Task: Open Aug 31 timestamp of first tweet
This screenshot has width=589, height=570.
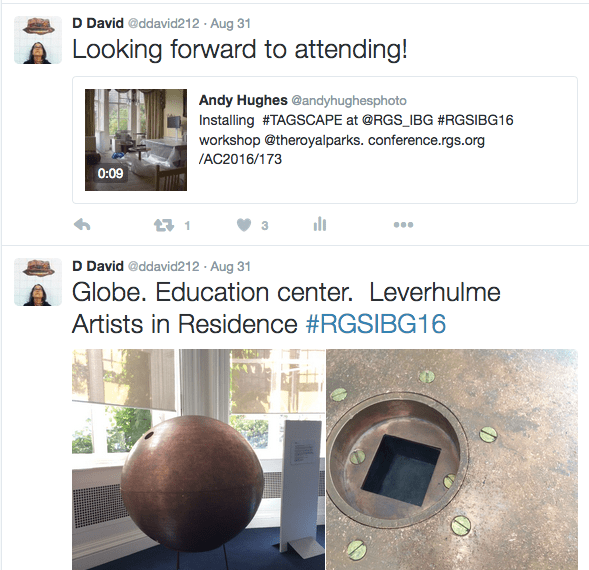Action: 231,23
